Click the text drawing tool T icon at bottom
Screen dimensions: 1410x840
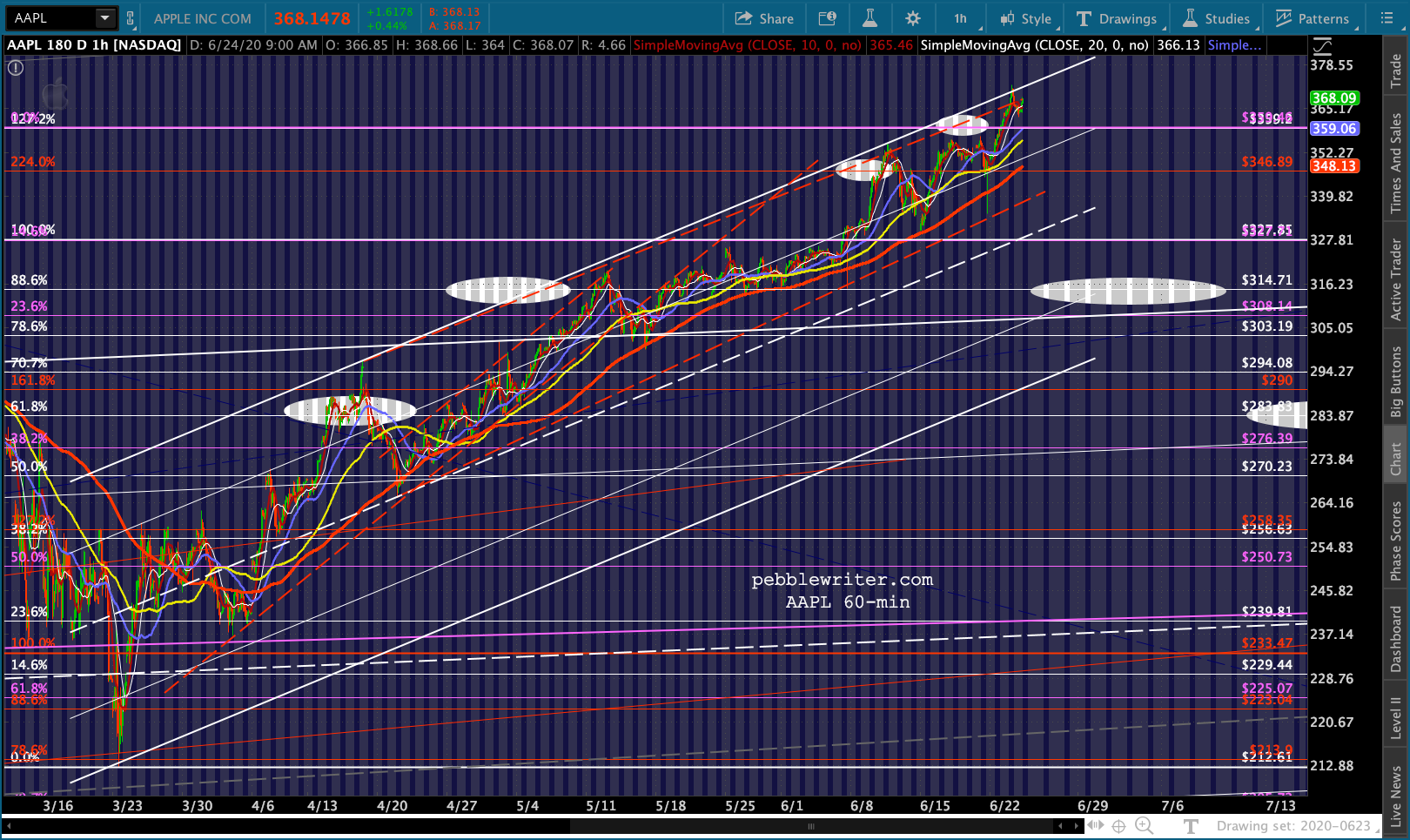[1191, 826]
